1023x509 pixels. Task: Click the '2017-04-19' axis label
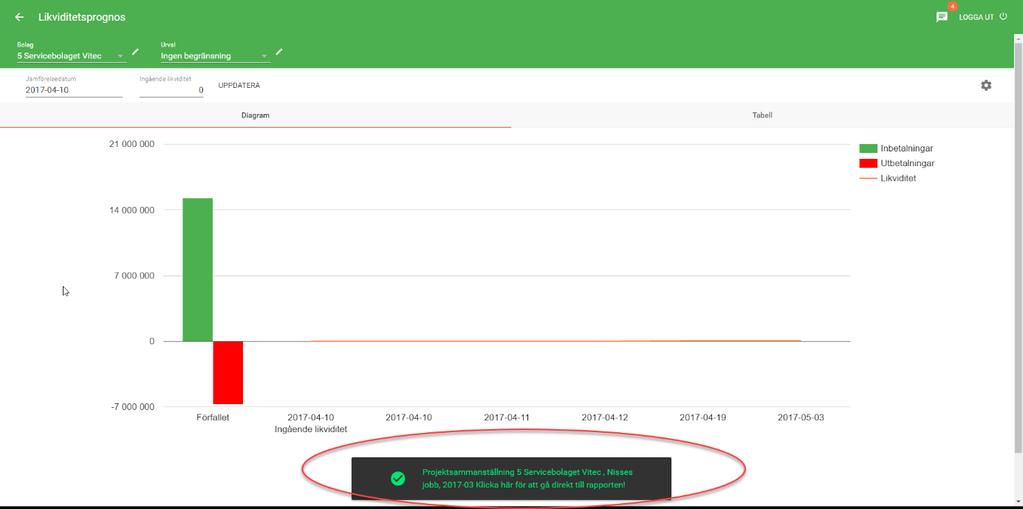point(703,417)
